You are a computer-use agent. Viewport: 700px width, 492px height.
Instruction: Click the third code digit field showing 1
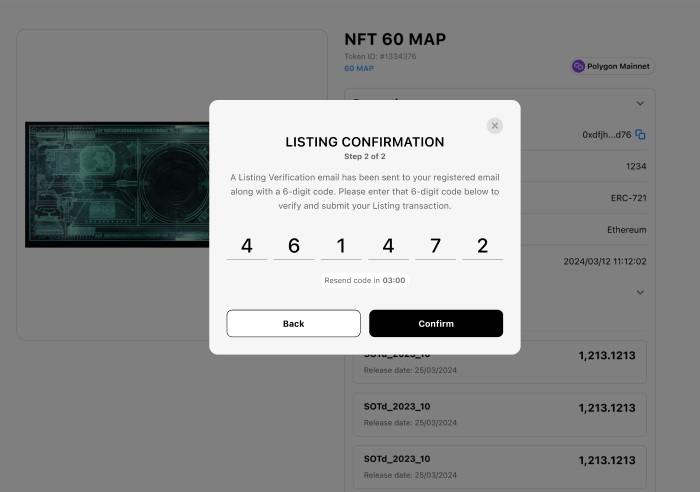tap(341, 246)
